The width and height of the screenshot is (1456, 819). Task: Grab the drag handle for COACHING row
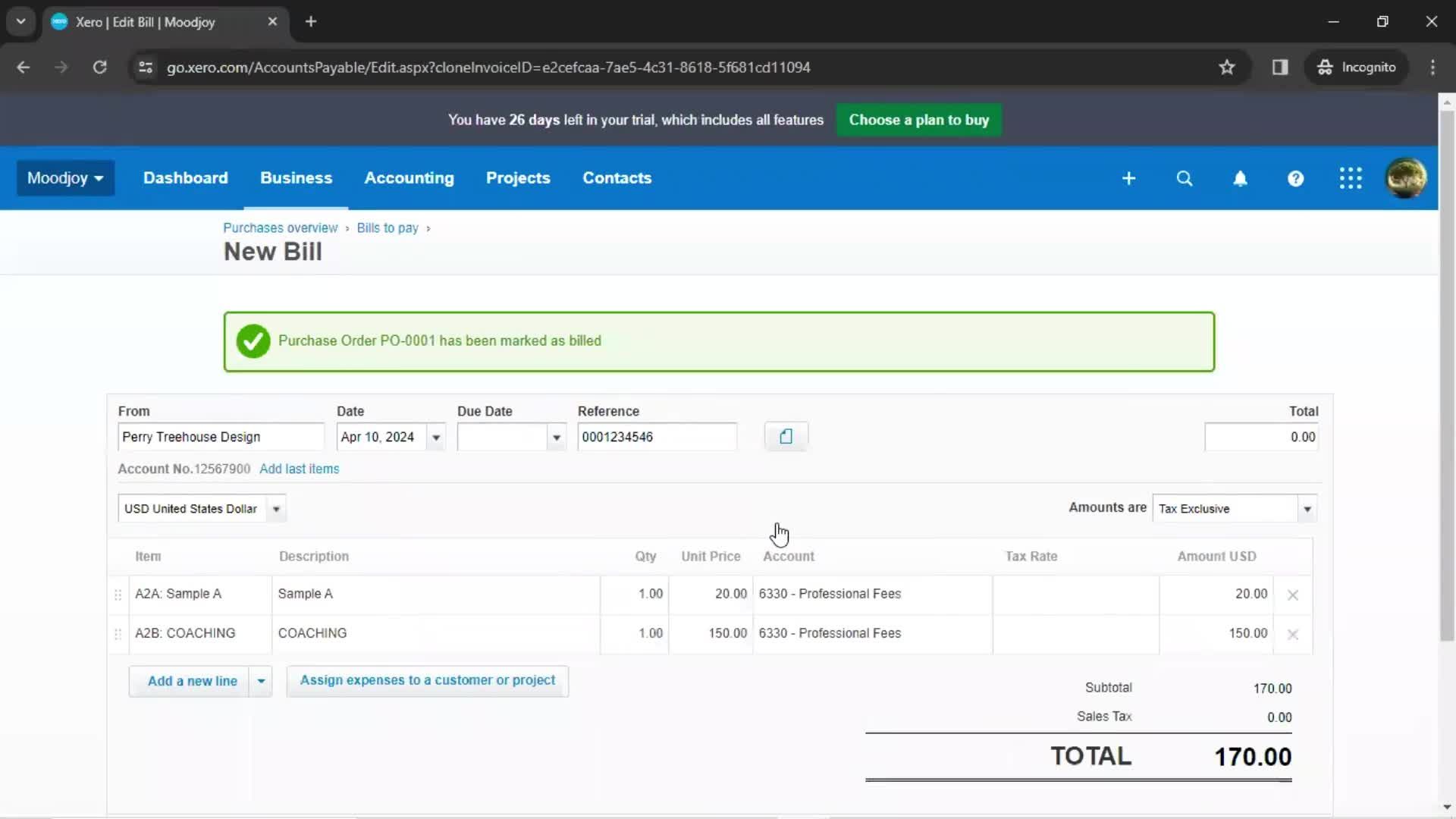118,634
